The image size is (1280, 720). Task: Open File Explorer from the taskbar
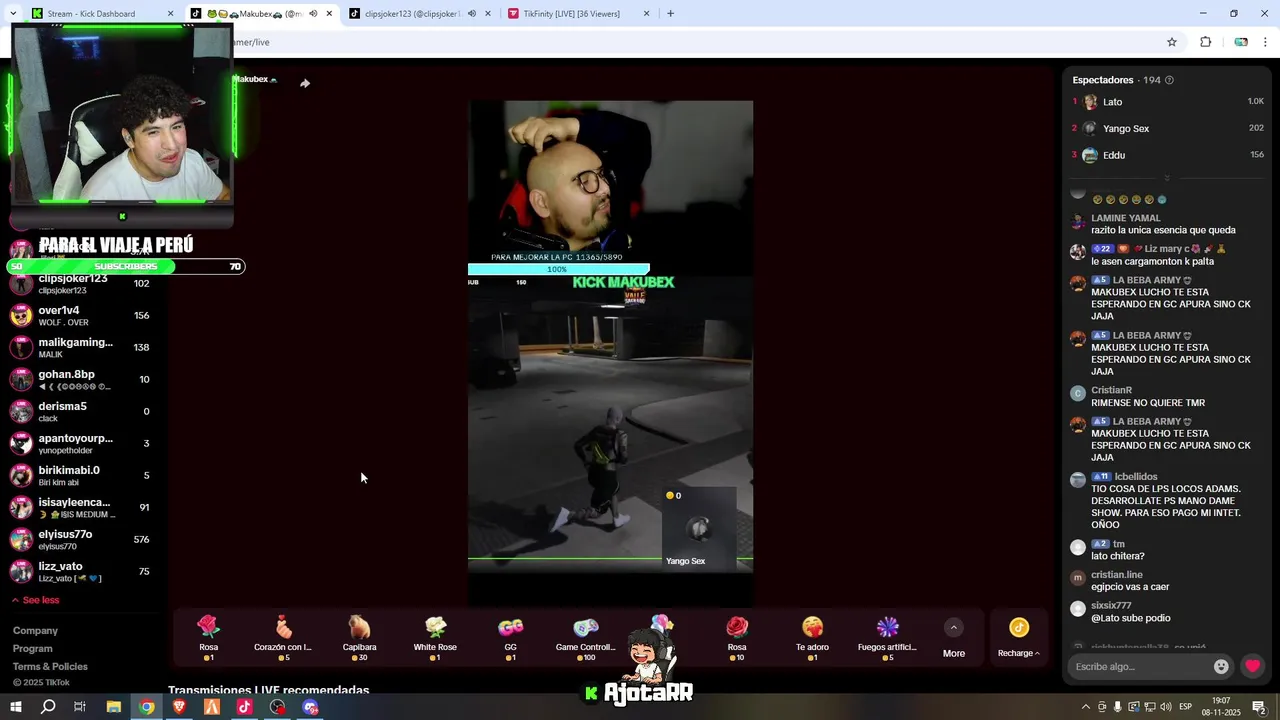114,707
